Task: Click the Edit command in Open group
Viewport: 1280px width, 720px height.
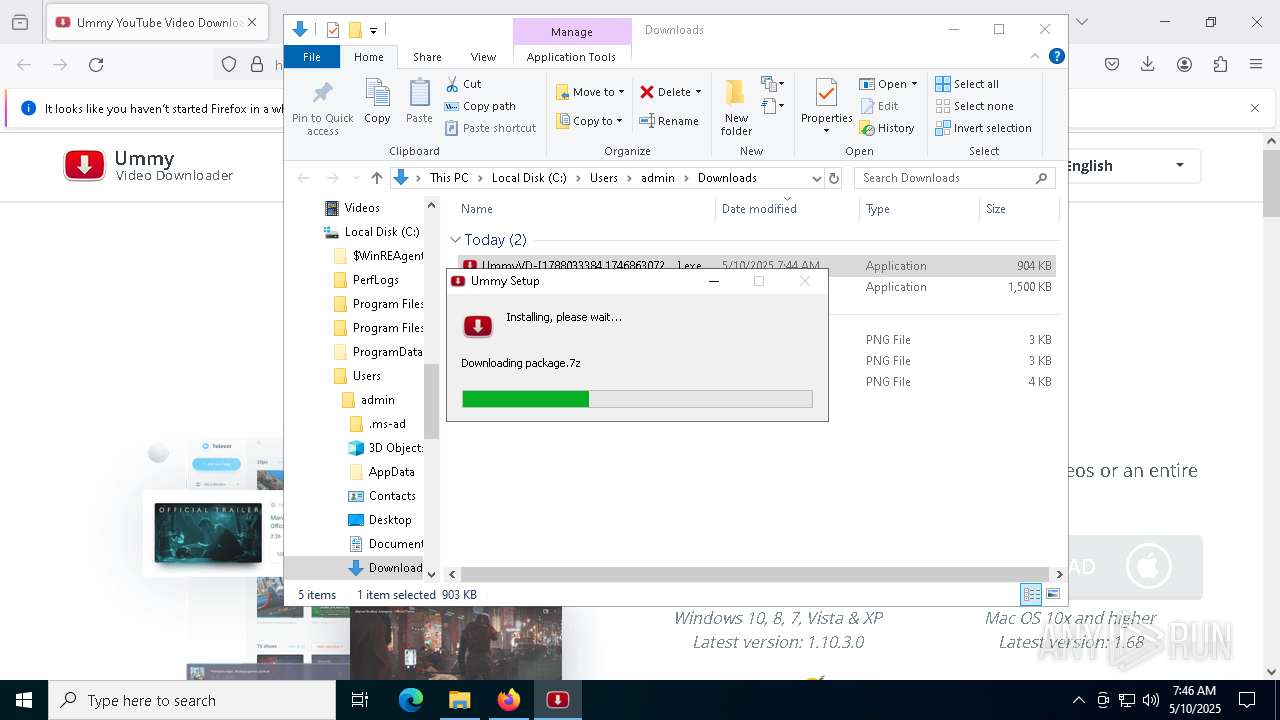Action: [x=878, y=106]
